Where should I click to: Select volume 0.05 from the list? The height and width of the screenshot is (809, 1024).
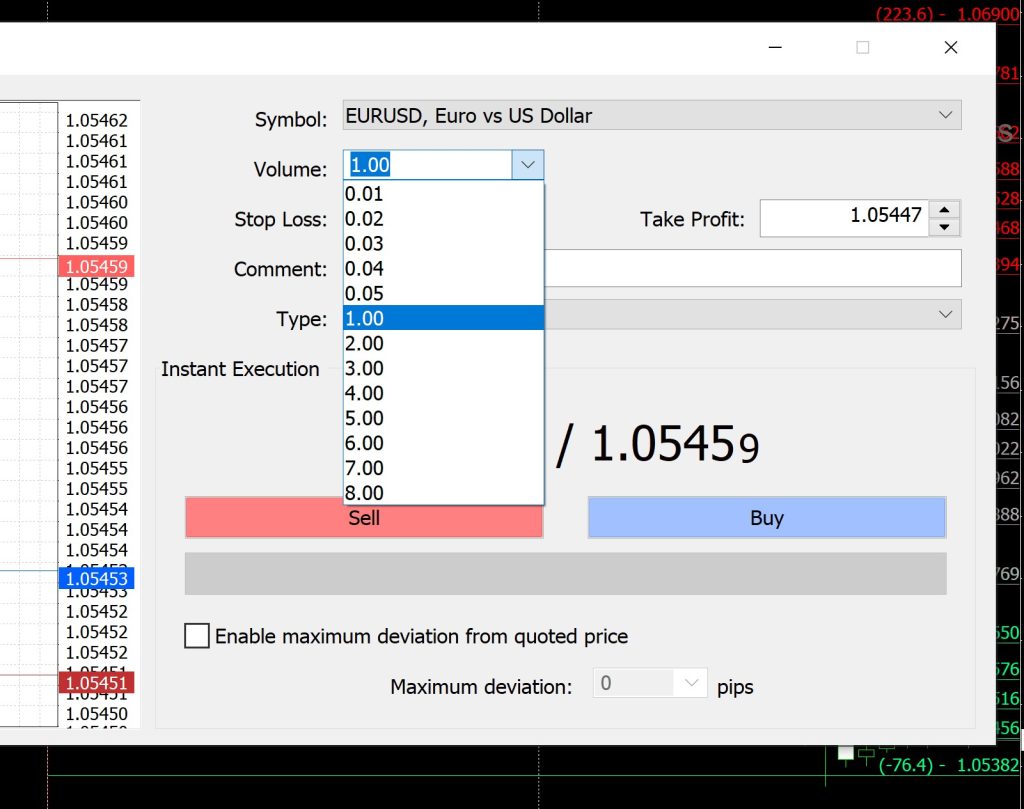[443, 293]
